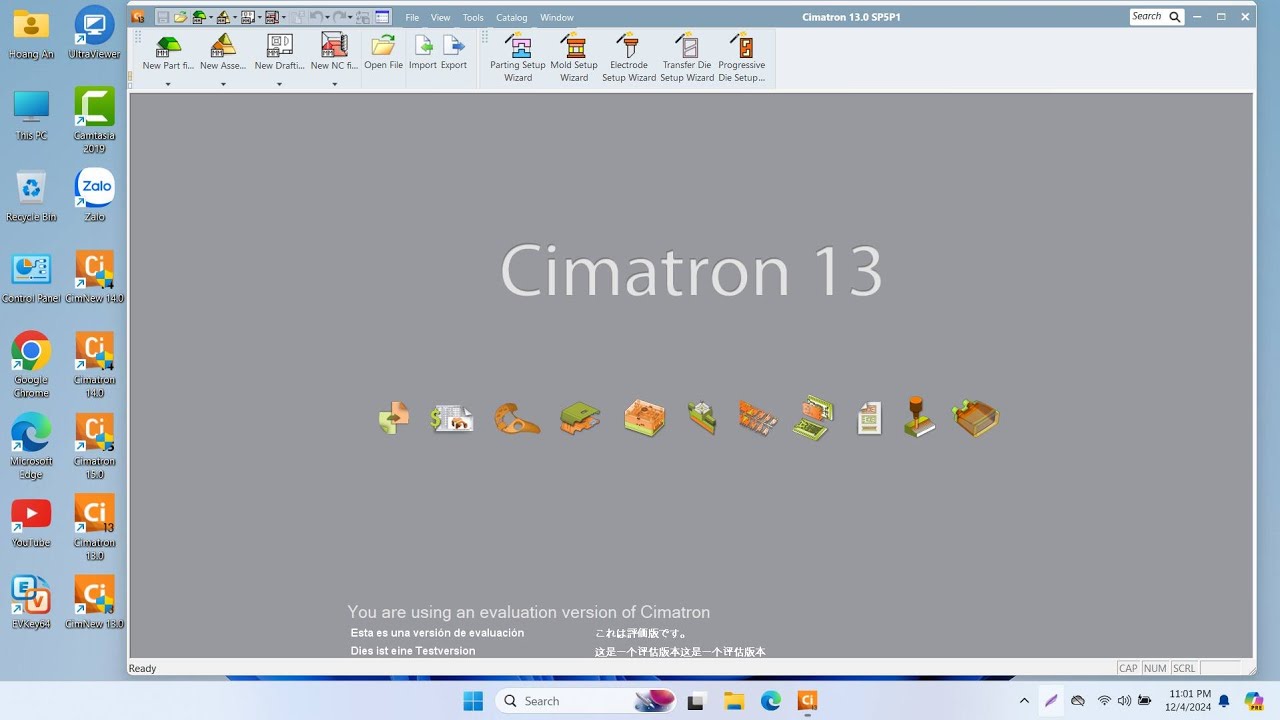Open the undo history dropdown arrow
This screenshot has height=720, width=1280.
tap(327, 17)
